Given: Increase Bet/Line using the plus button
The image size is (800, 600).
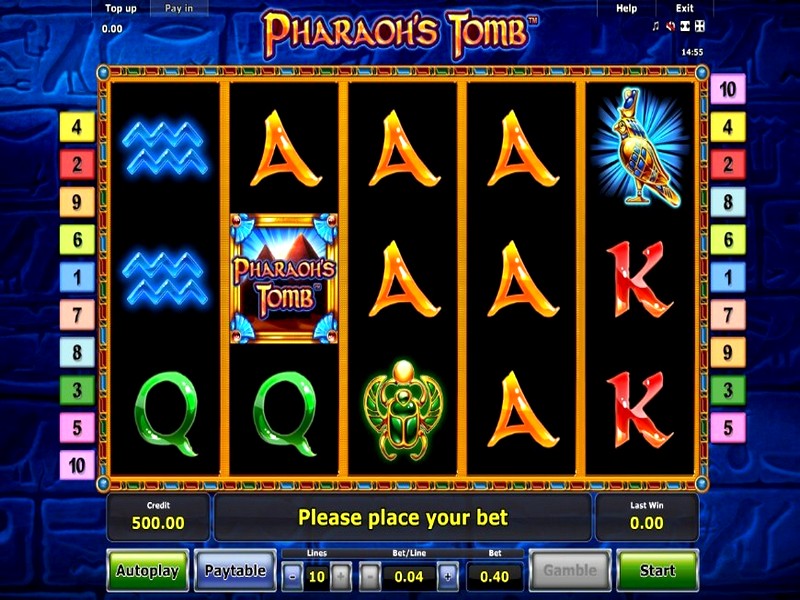Looking at the screenshot, I should 447,577.
